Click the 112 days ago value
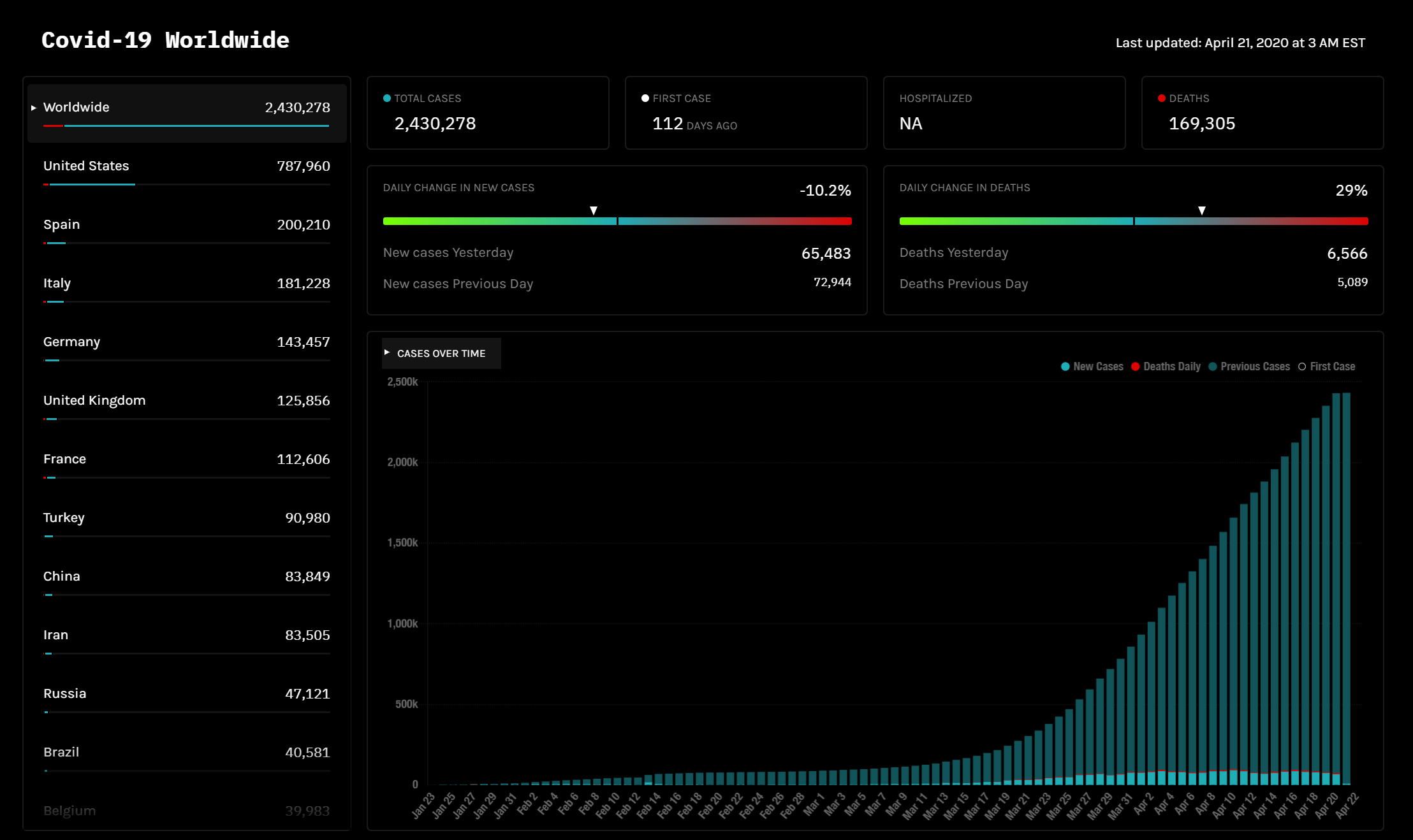This screenshot has width=1413, height=840. [x=694, y=124]
